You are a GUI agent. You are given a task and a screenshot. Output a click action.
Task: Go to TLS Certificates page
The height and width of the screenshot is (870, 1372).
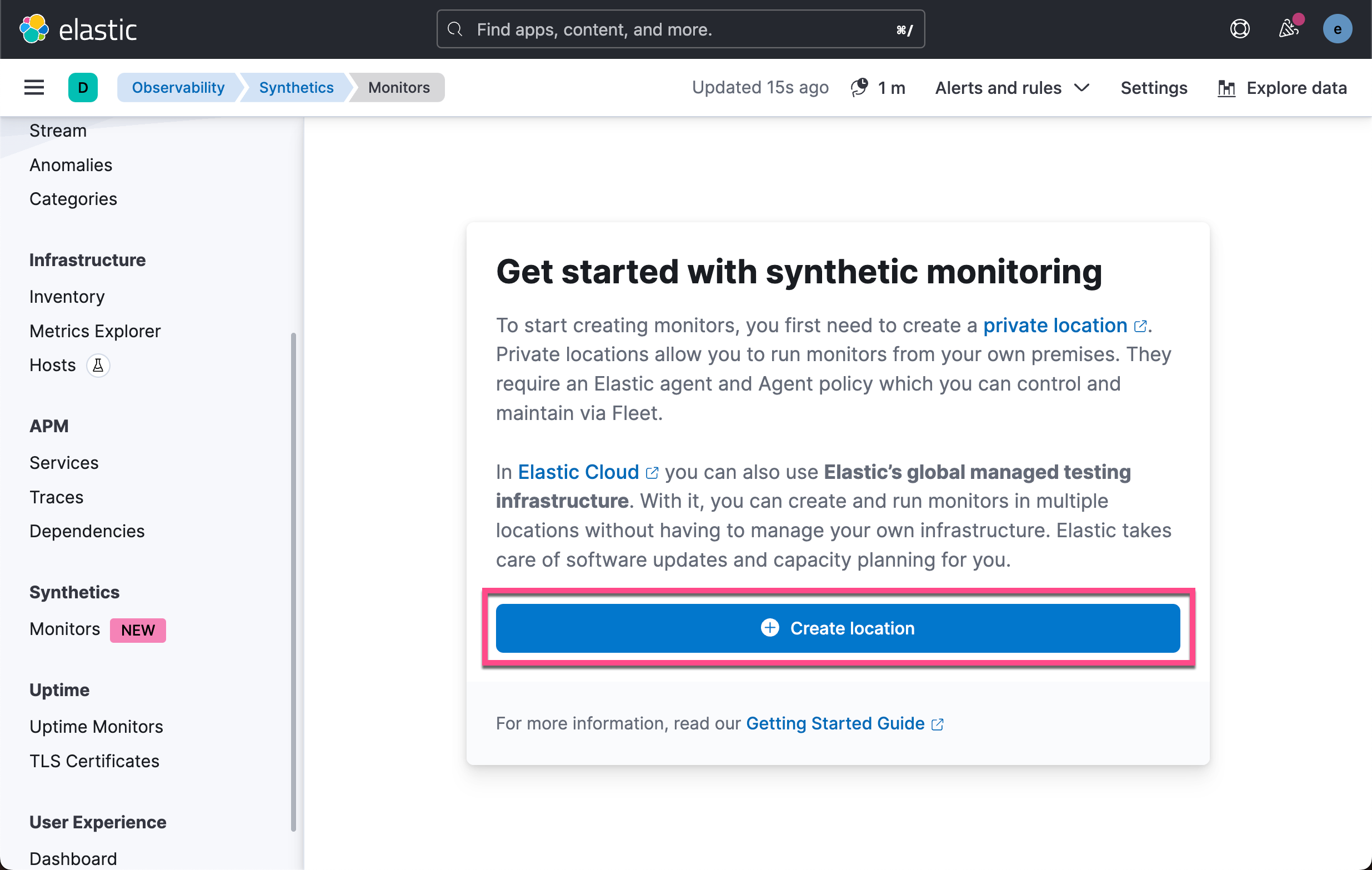[x=94, y=761]
